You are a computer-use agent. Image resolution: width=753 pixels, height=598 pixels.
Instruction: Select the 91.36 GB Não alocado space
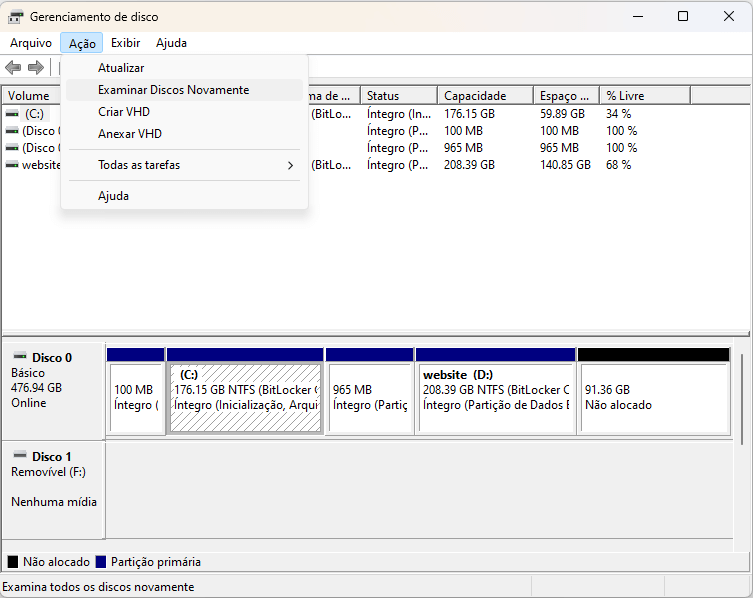[653, 397]
